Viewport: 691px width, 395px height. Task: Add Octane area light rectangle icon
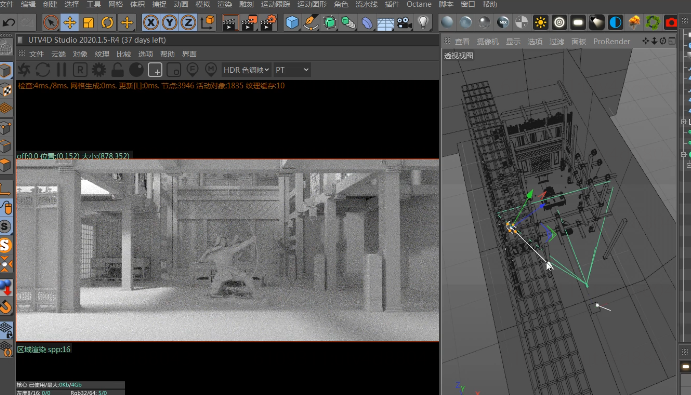pyautogui.click(x=578, y=22)
